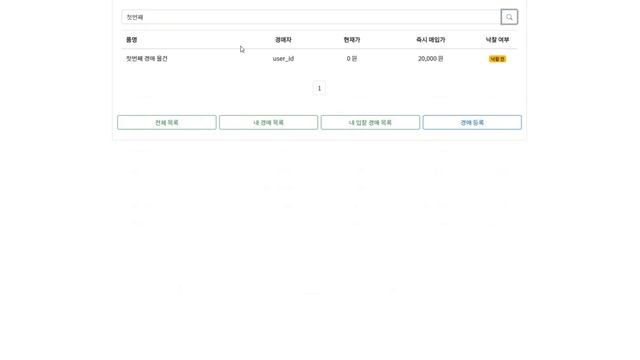Select the user_id seller cell
The image size is (640, 360).
tap(283, 59)
